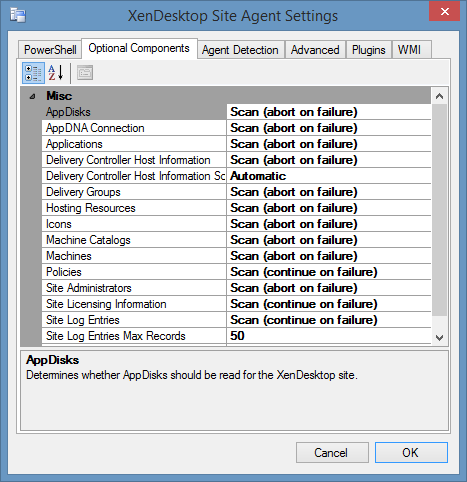Select the Delivery Groups property
467x482 pixels.
click(x=134, y=192)
